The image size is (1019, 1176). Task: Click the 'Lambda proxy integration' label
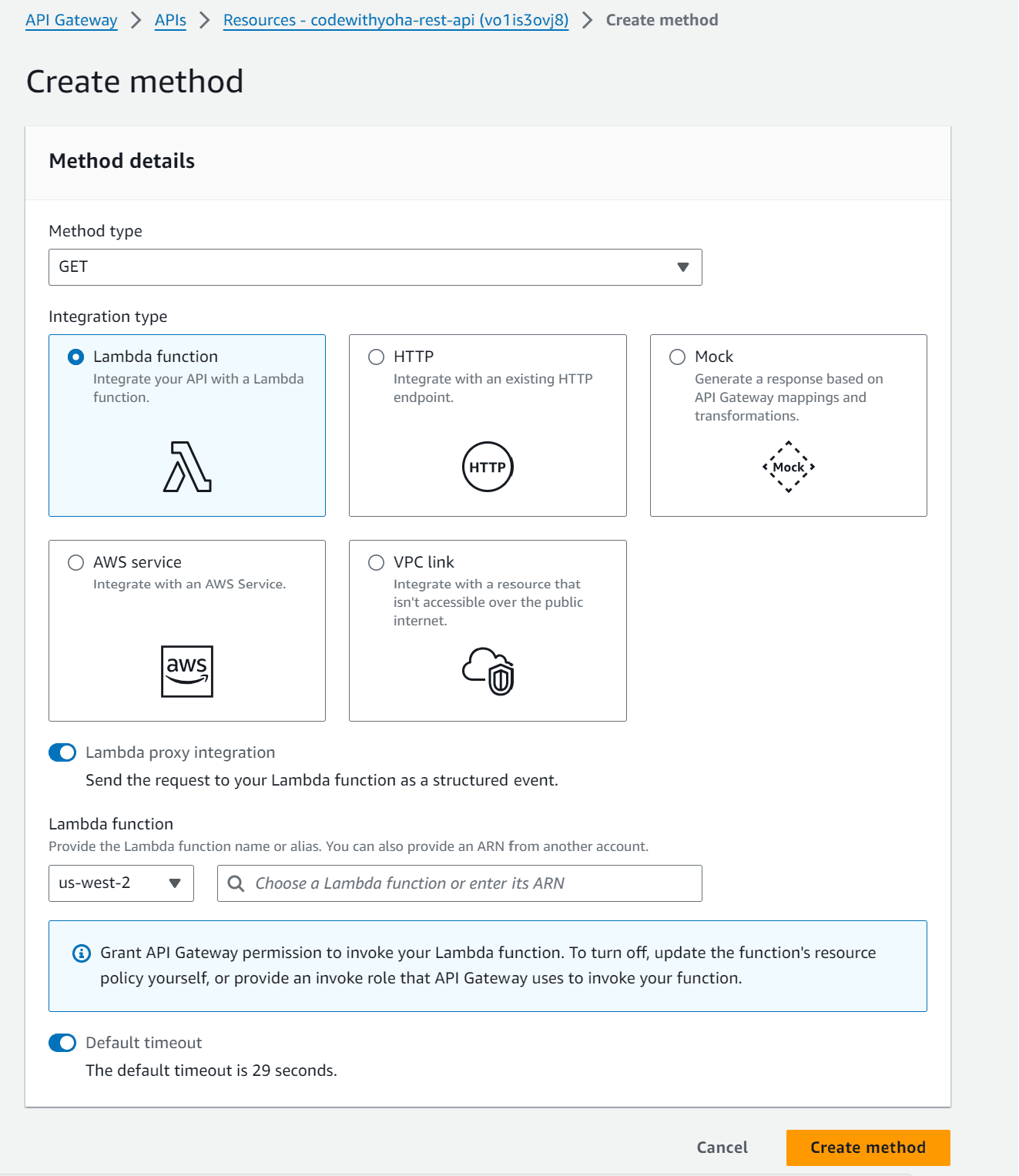[180, 752]
